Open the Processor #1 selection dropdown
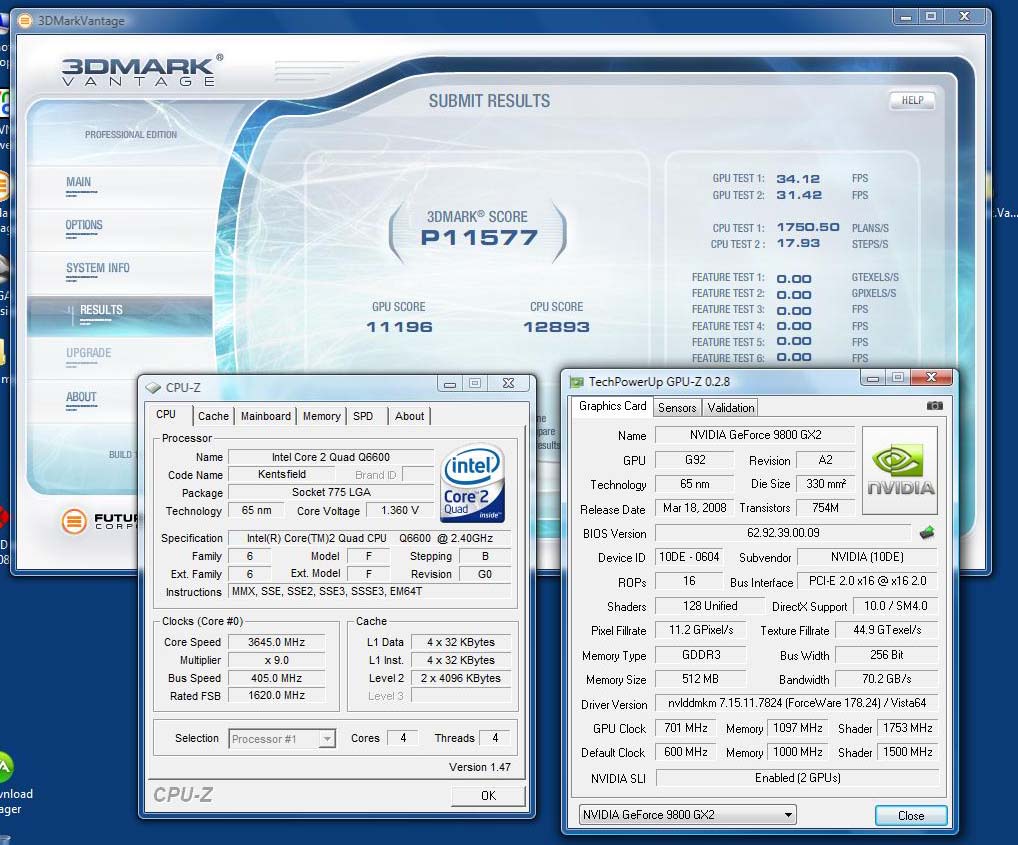 pos(282,739)
